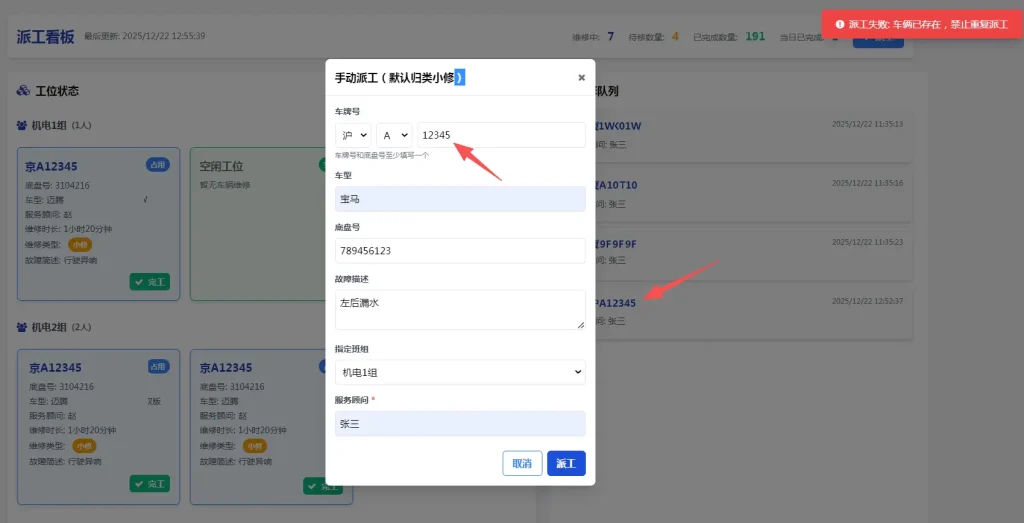Open queue entry timestamped 12:52:37
Image resolution: width=1024 pixels, height=523 pixels.
point(753,312)
